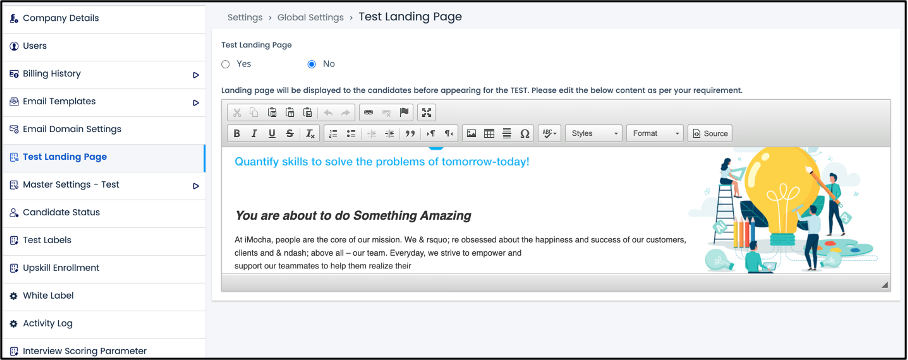The width and height of the screenshot is (908, 360).
Task: Open Email Domain Settings in sidebar
Action: pos(103,129)
